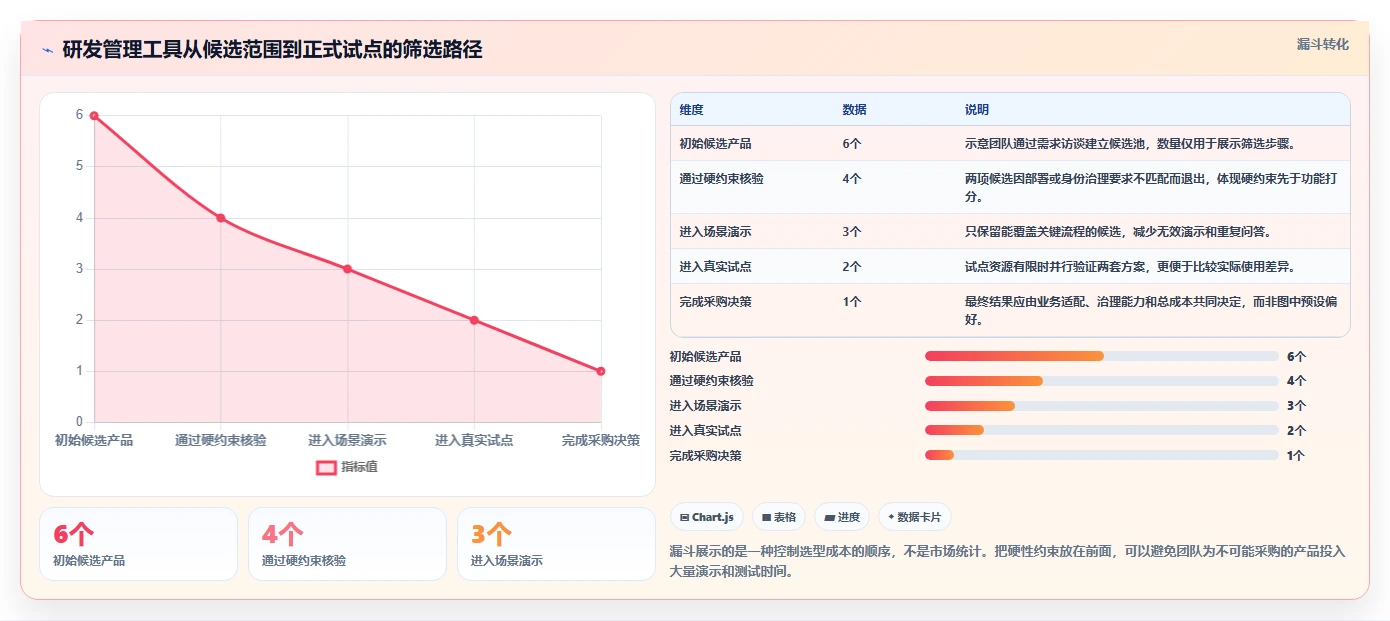Click the 3个 label after the third progress bar
1390x621 pixels.
pos(1296,406)
